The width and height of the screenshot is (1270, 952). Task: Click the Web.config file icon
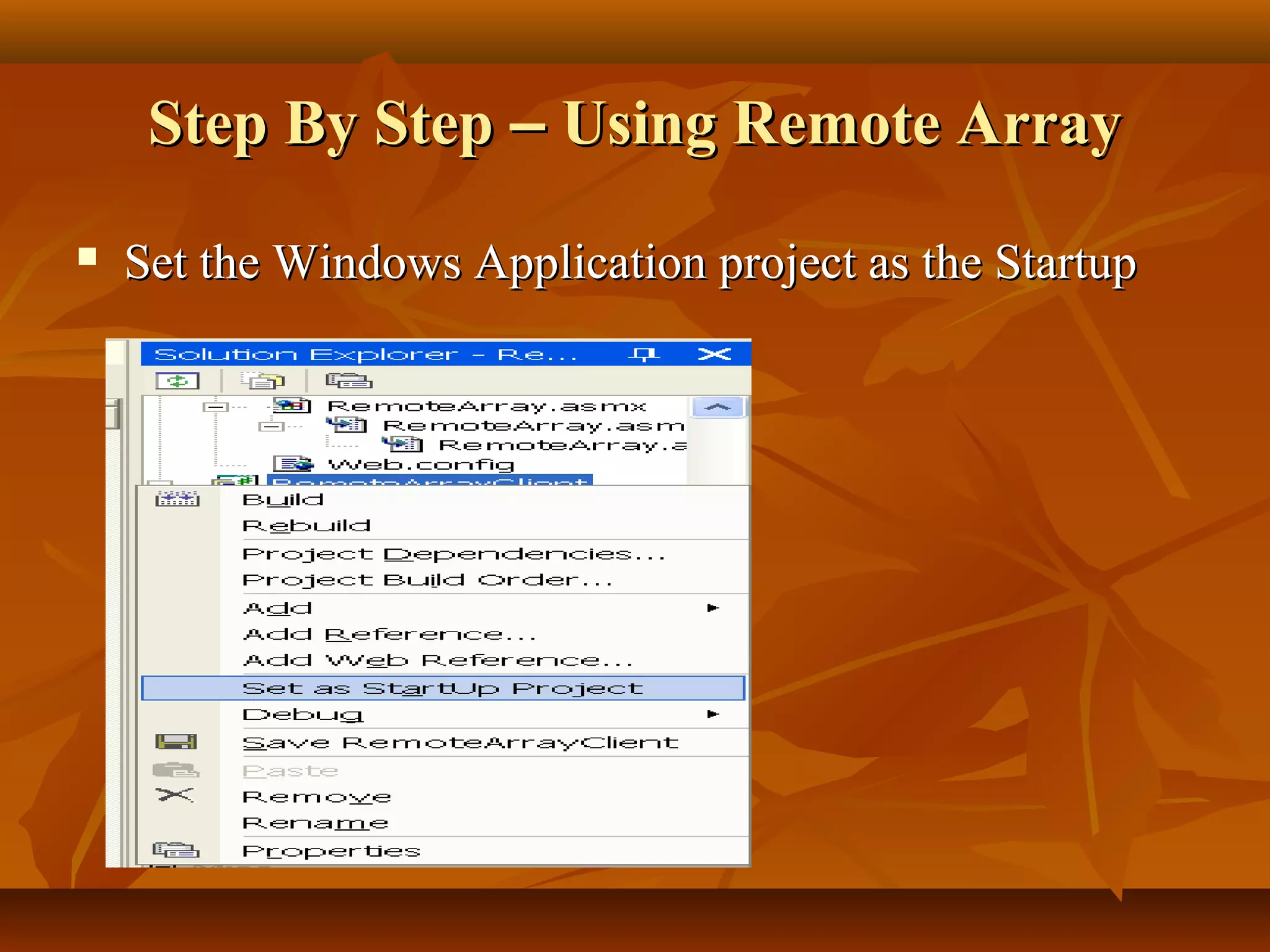[293, 464]
